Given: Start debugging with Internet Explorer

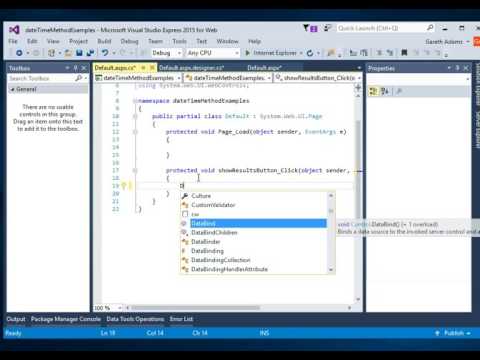Looking at the screenshot, I should pos(271,53).
